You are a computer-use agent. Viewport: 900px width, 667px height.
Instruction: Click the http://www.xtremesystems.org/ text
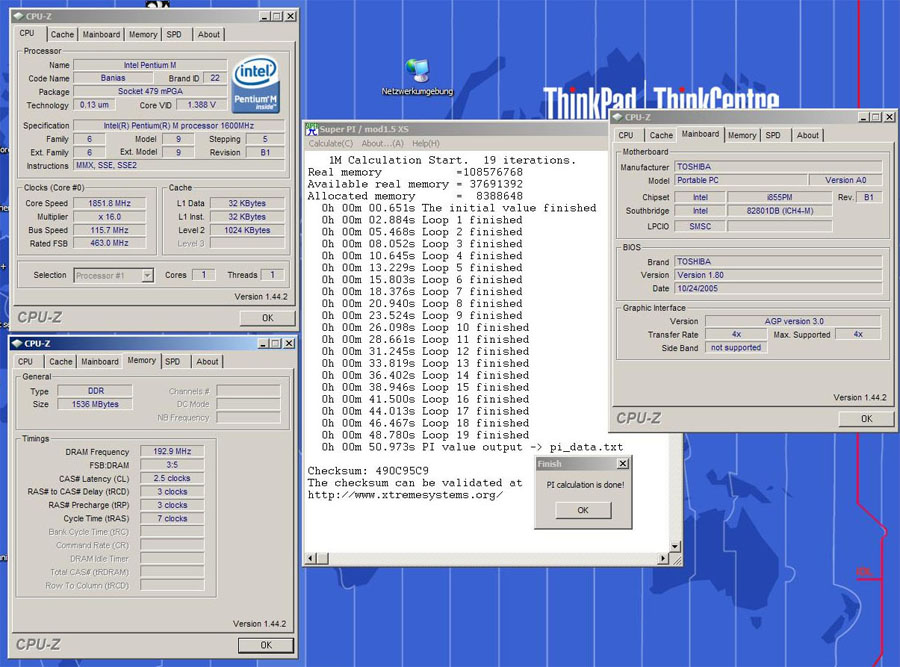405,495
